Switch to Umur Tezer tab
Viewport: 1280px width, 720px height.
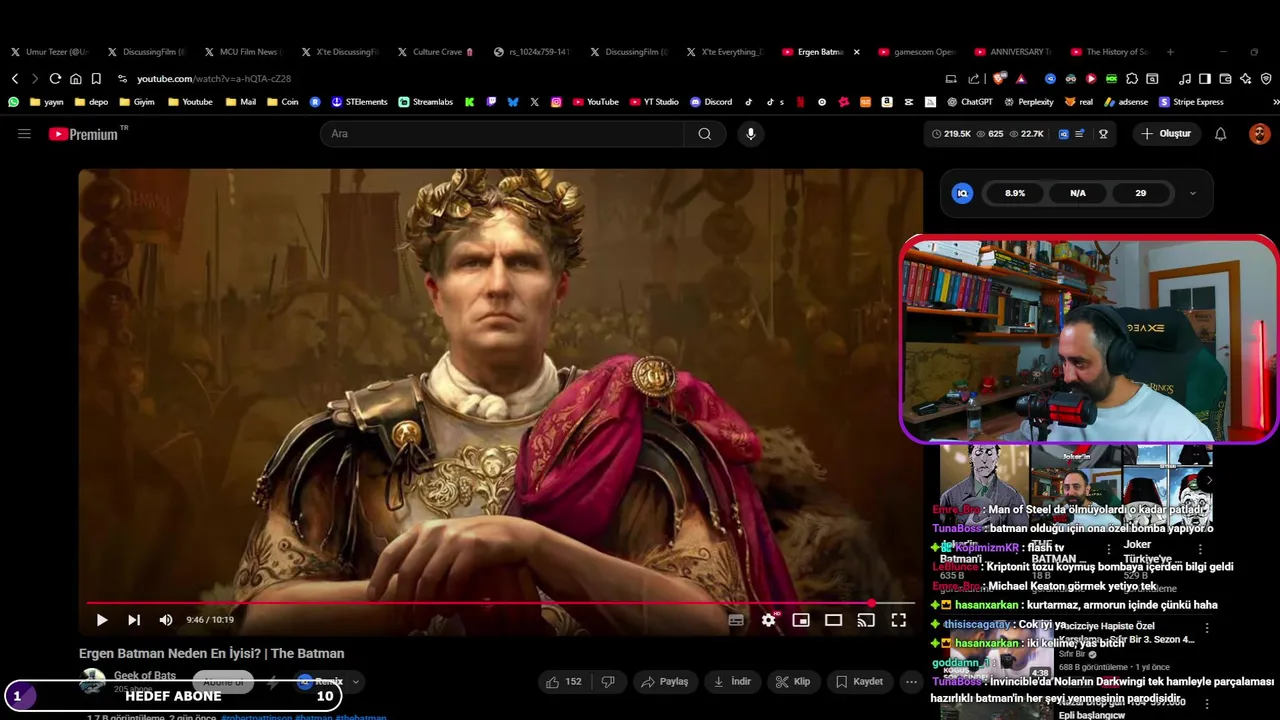pos(49,52)
